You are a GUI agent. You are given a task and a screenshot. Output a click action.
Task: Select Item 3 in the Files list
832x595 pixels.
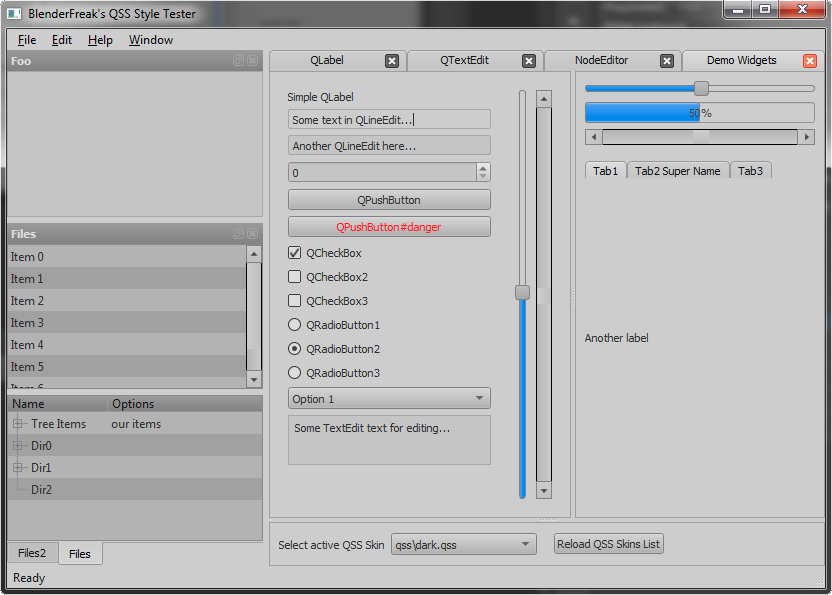[127, 323]
